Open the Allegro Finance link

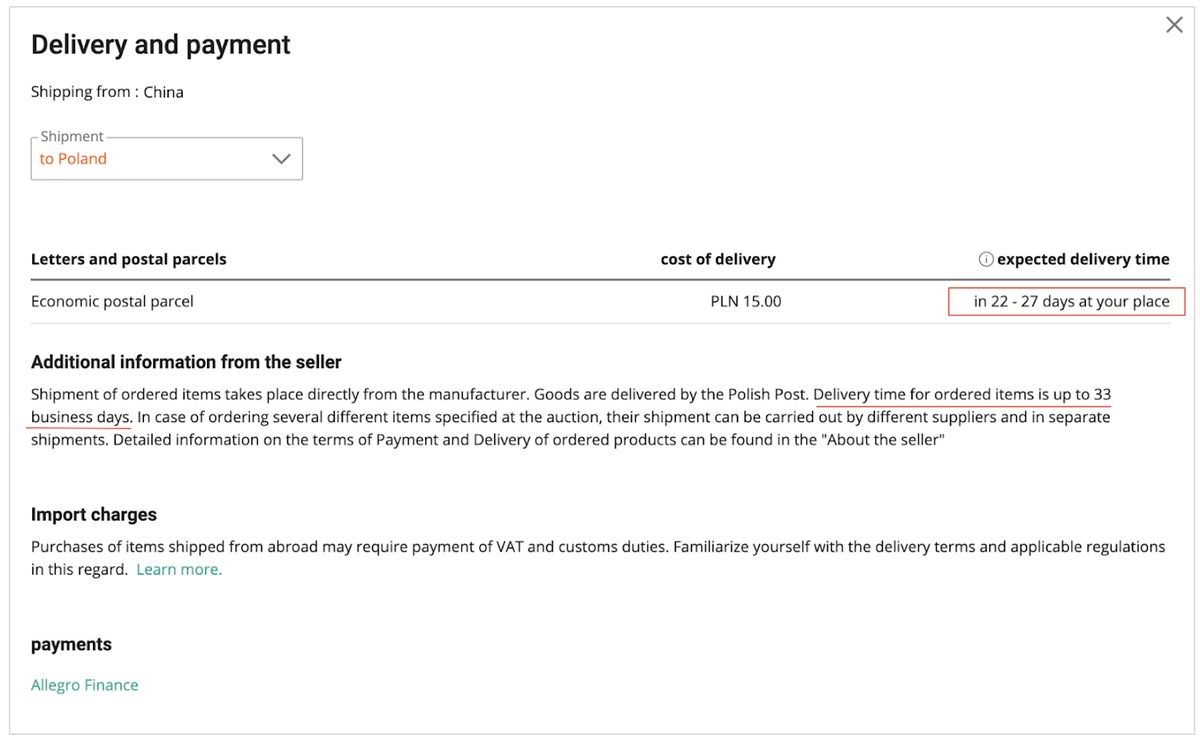[x=85, y=685]
